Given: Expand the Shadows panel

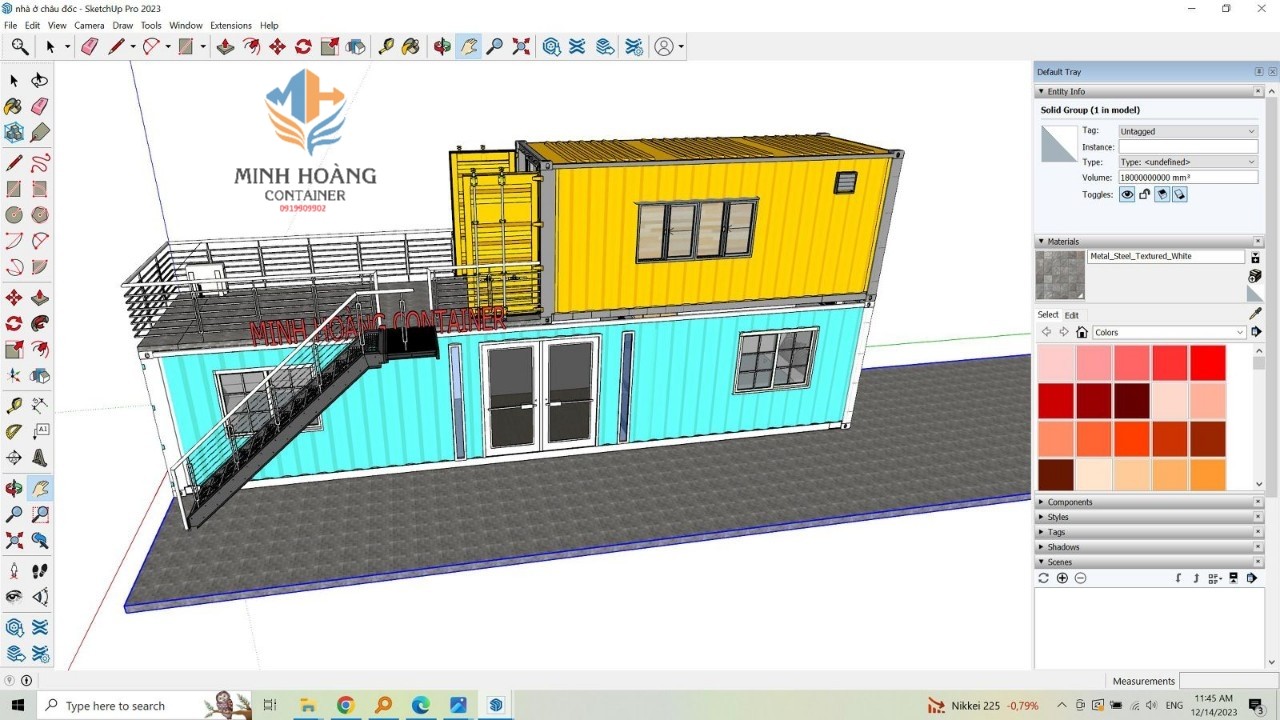Looking at the screenshot, I should pyautogui.click(x=1063, y=547).
